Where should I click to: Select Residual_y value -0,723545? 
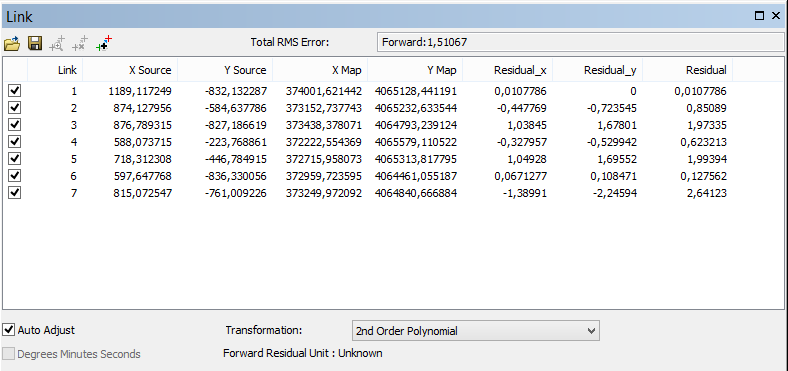tap(612, 108)
